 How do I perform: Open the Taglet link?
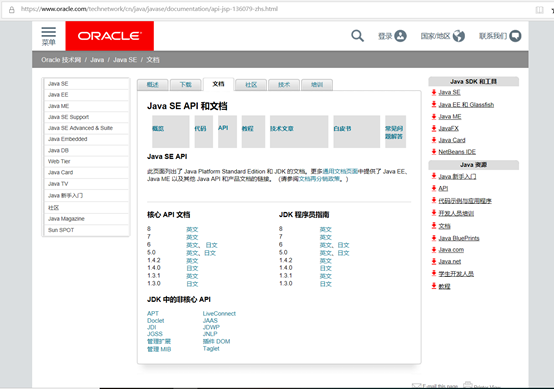(x=211, y=349)
